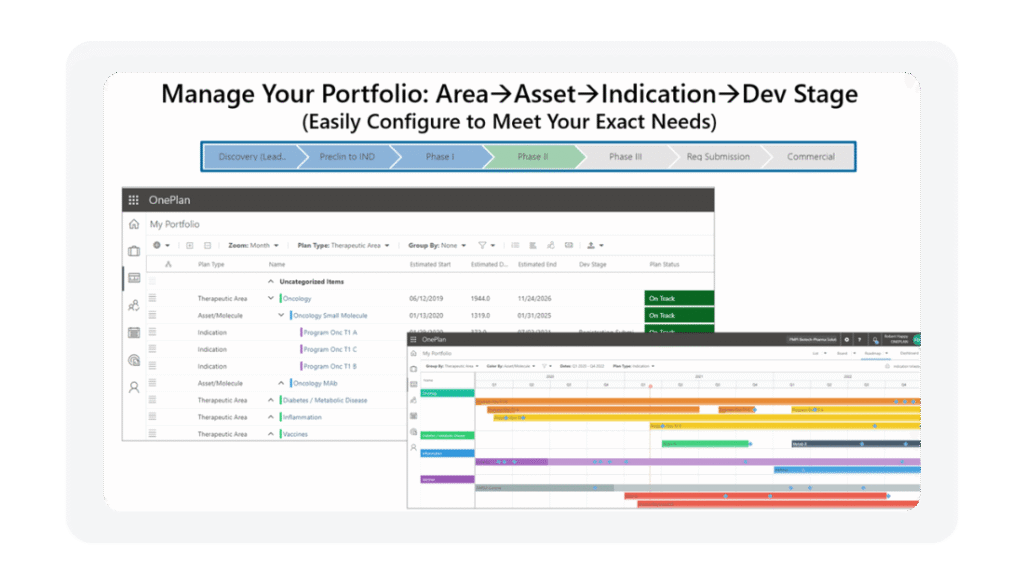The width and height of the screenshot is (1024, 584).
Task: Go to Home in the sidebar
Action: 134,224
